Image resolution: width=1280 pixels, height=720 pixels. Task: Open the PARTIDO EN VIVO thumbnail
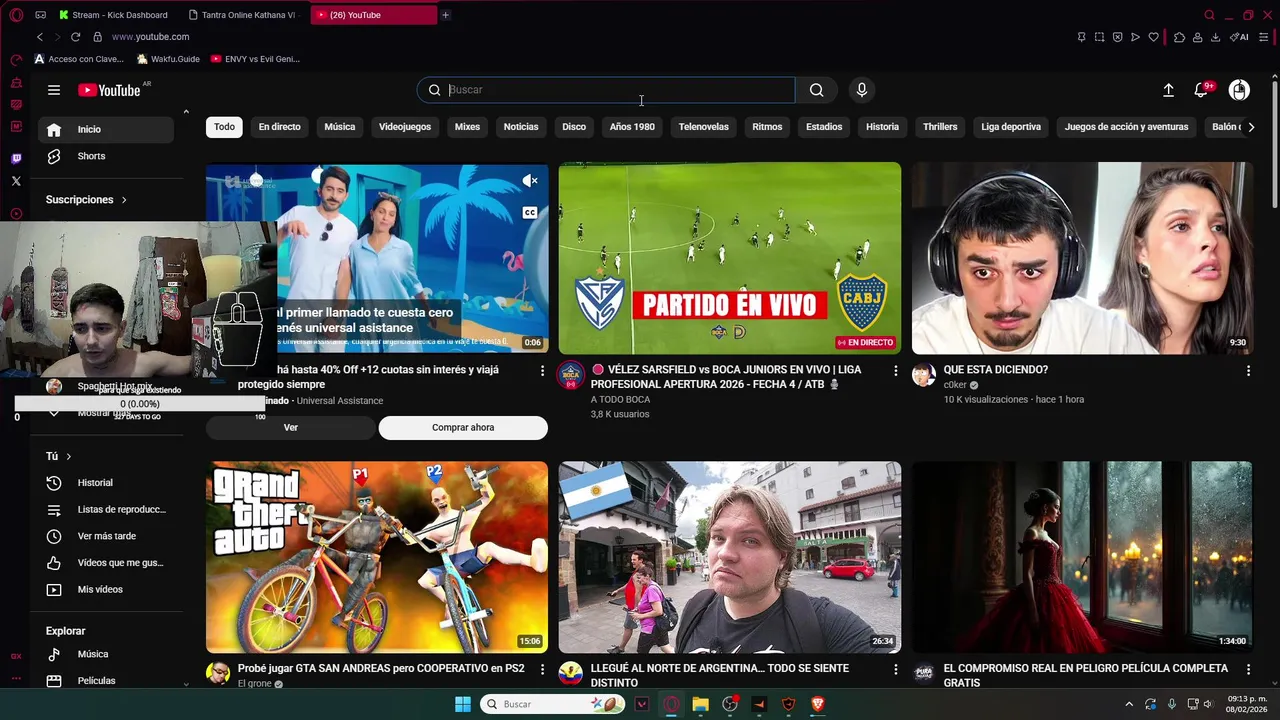tap(729, 258)
